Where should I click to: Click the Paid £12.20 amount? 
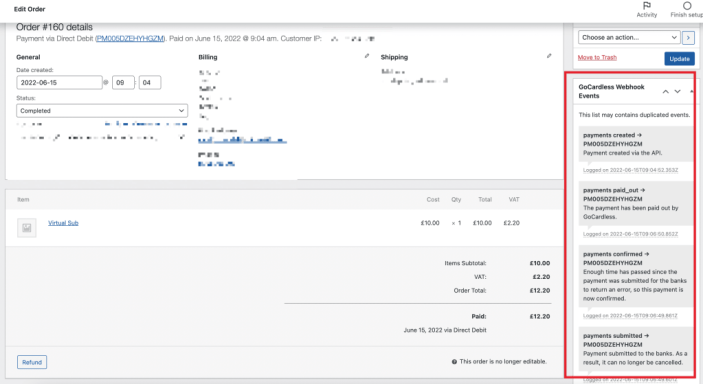540,317
